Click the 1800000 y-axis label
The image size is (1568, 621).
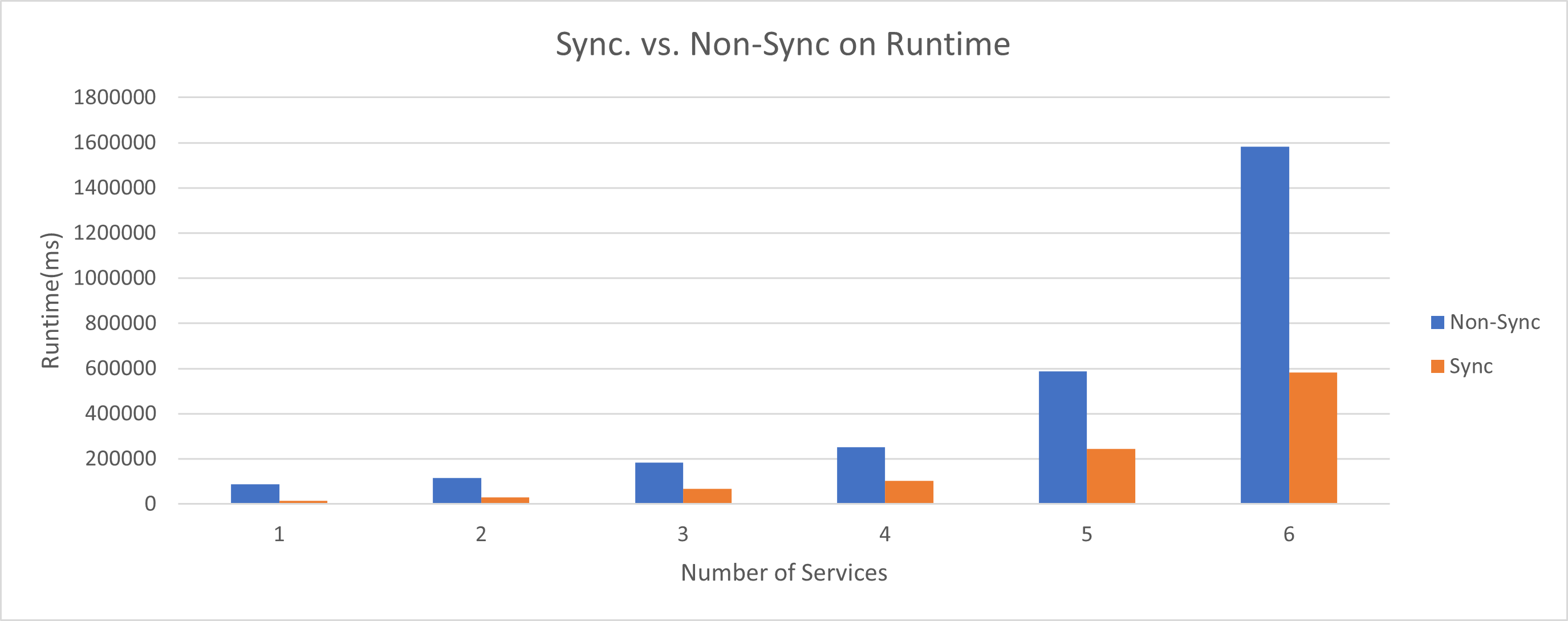point(115,97)
